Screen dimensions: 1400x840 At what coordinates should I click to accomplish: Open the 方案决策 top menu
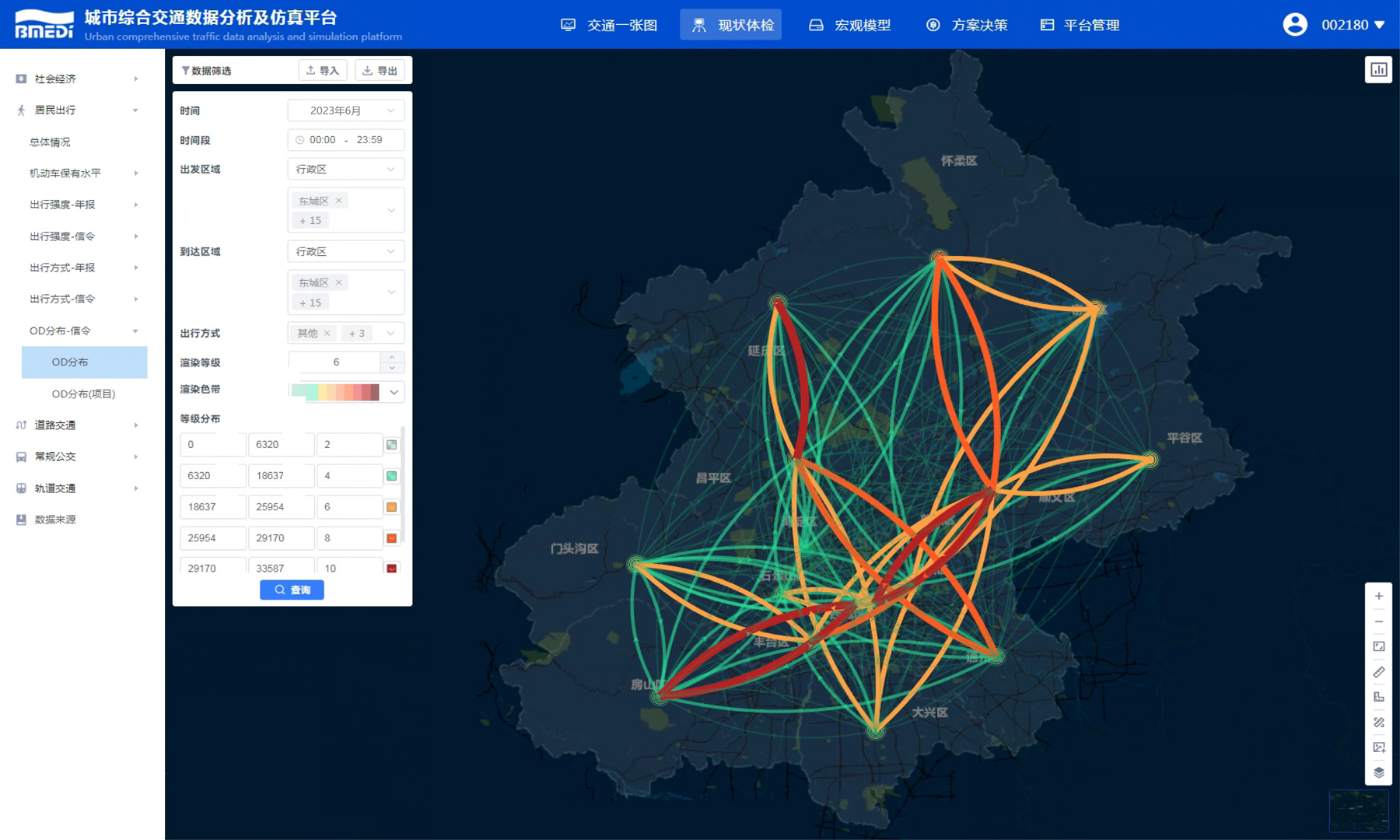[967, 25]
